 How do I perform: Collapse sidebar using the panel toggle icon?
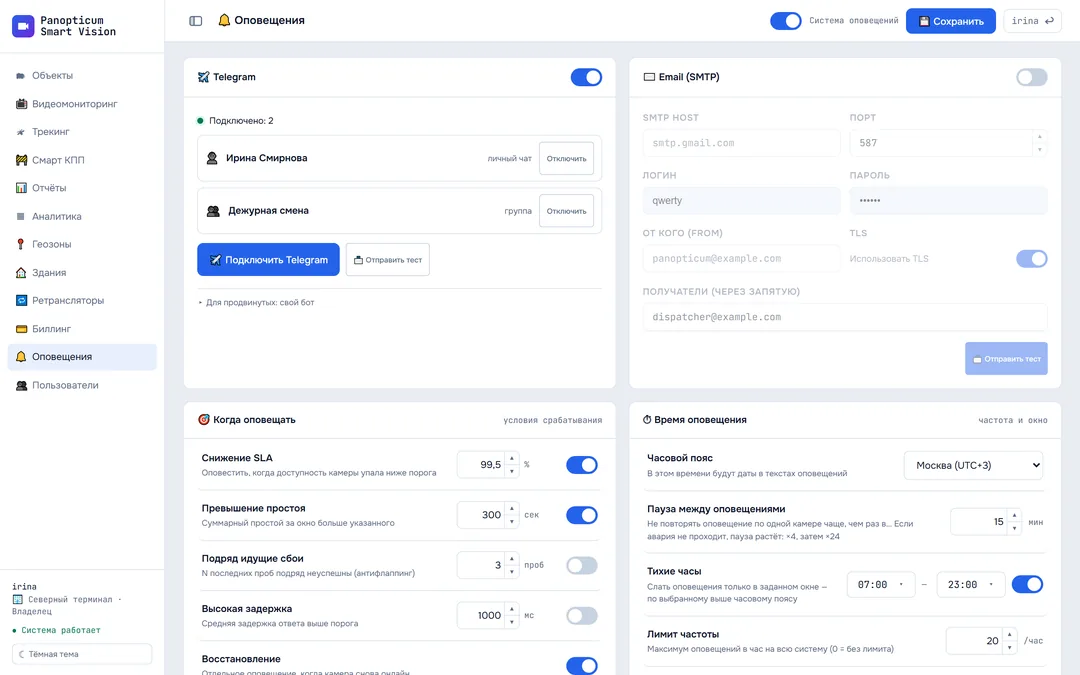pos(196,21)
